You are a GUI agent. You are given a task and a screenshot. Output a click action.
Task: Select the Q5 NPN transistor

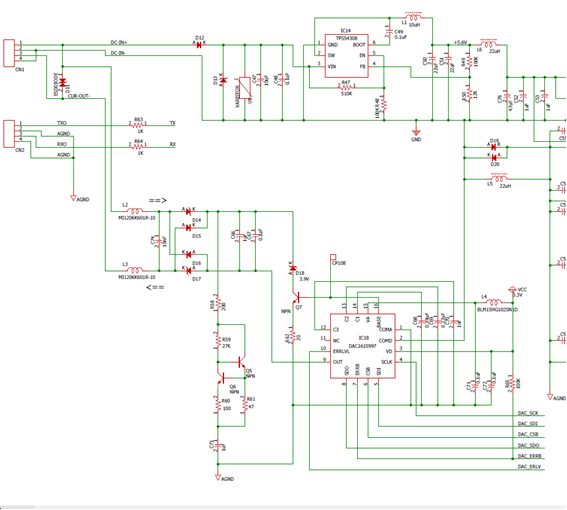pyautogui.click(x=241, y=362)
